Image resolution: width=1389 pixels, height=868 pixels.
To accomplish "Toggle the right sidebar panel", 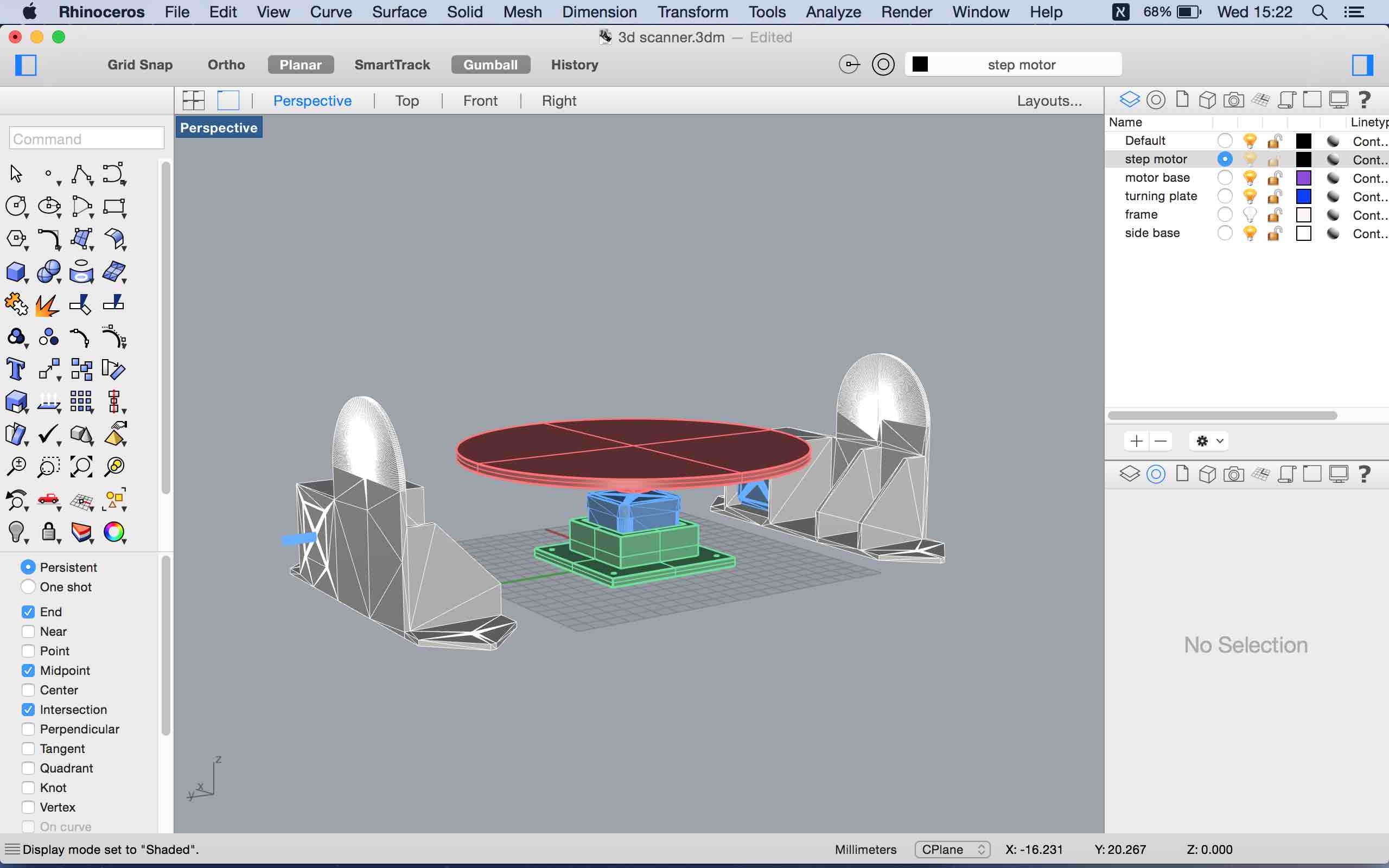I will point(1362,65).
